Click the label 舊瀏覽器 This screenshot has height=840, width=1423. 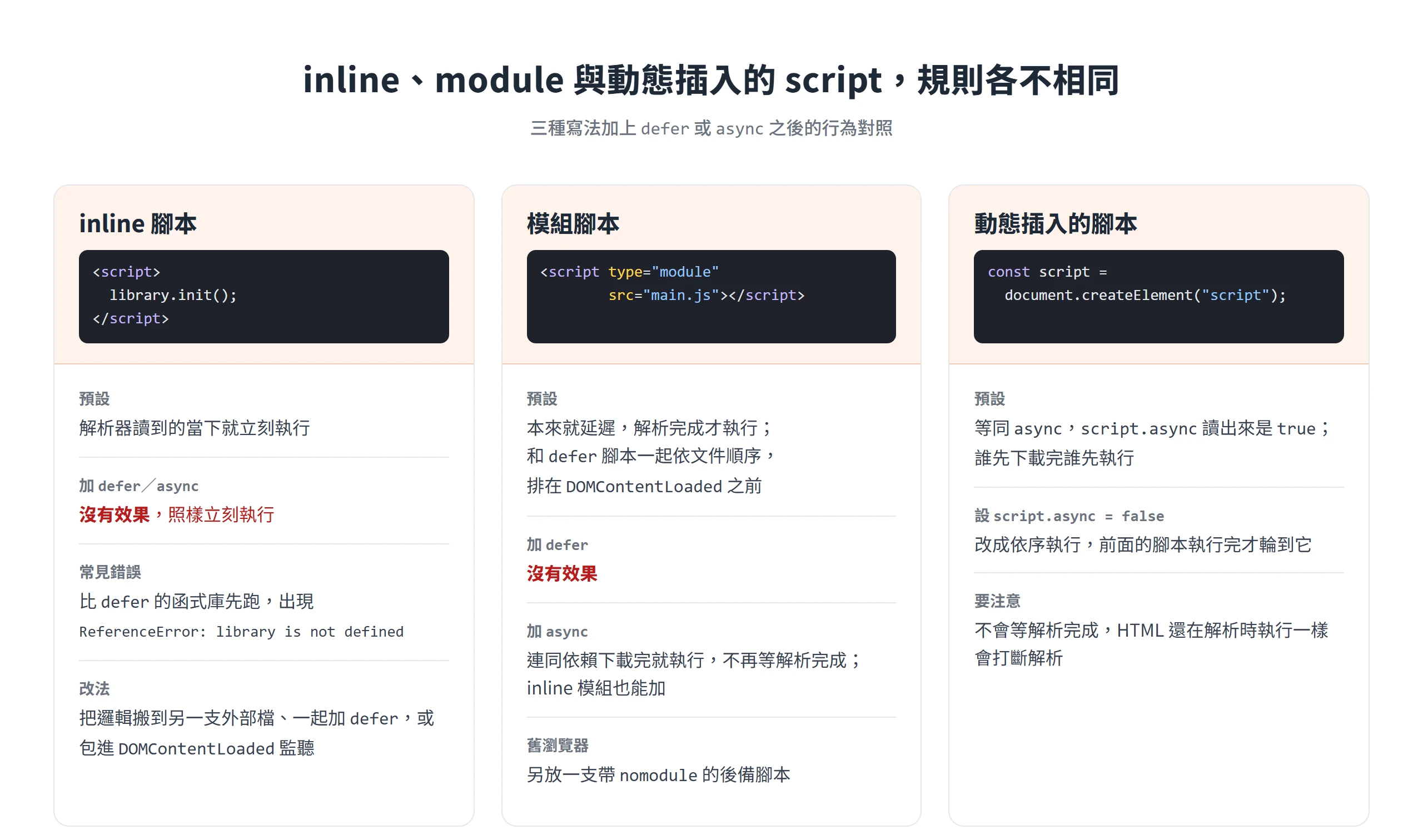click(x=558, y=746)
